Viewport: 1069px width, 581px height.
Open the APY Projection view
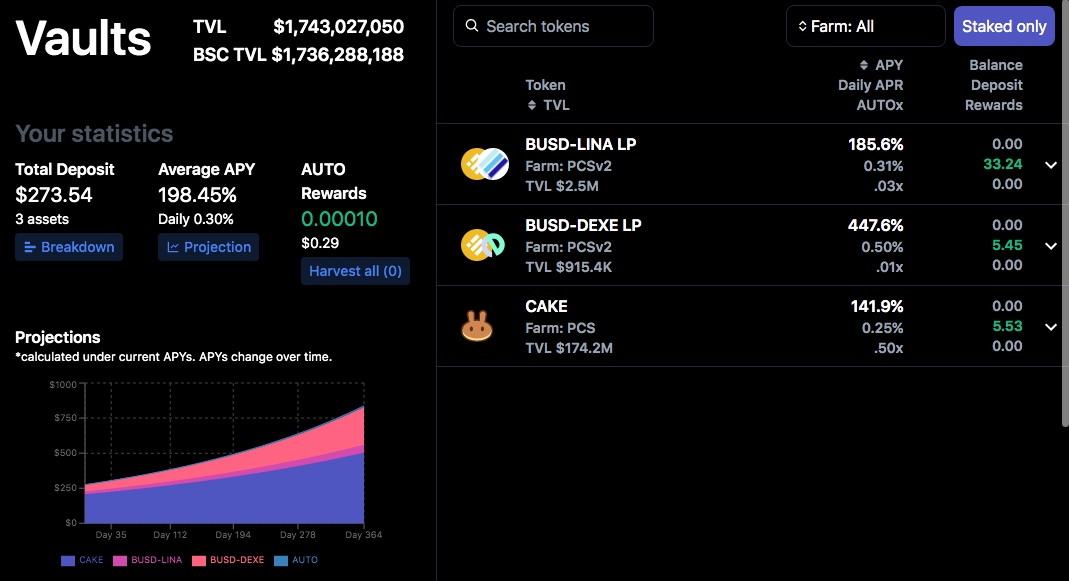(x=209, y=247)
